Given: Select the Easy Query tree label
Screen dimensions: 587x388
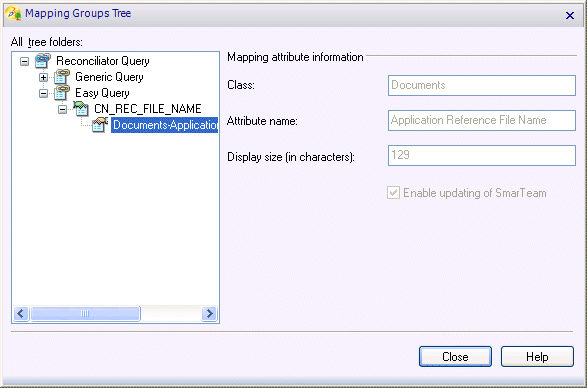Looking at the screenshot, I should pos(102,93).
